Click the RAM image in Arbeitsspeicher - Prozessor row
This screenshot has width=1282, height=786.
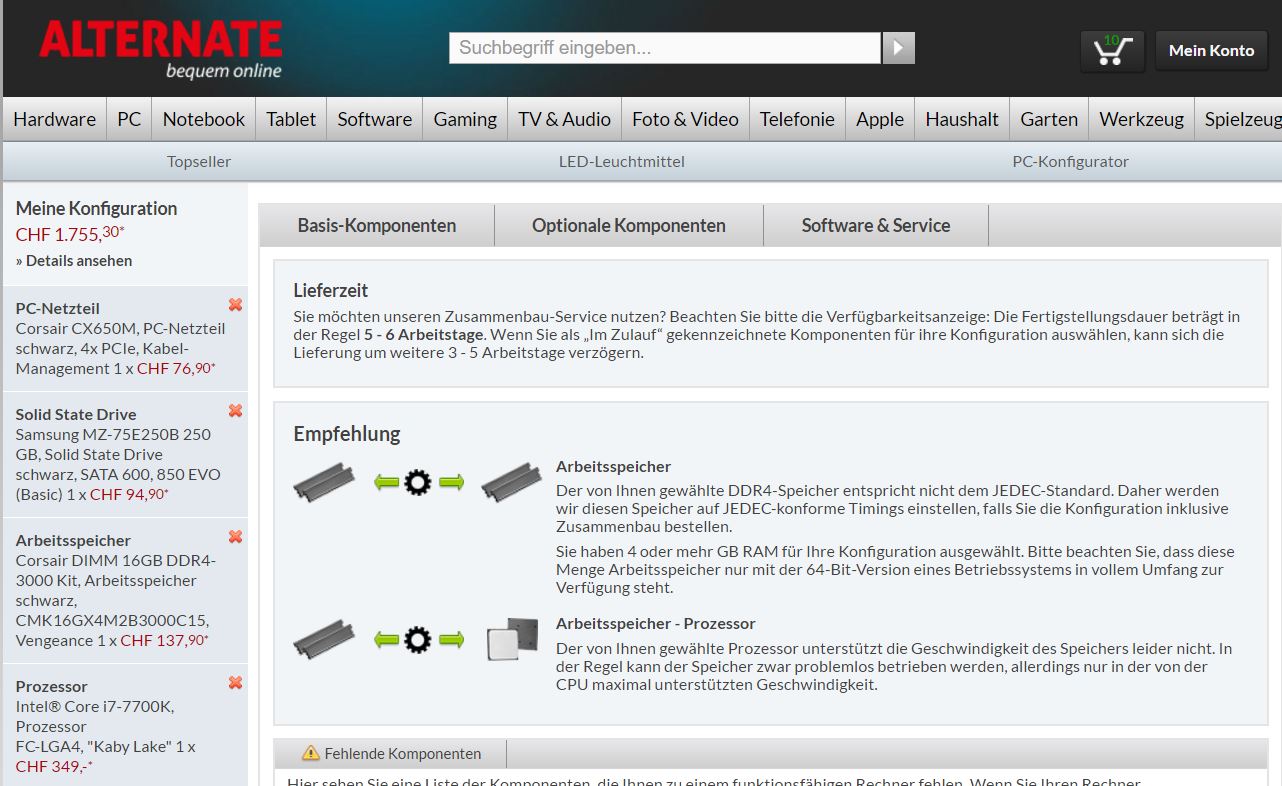pos(324,638)
